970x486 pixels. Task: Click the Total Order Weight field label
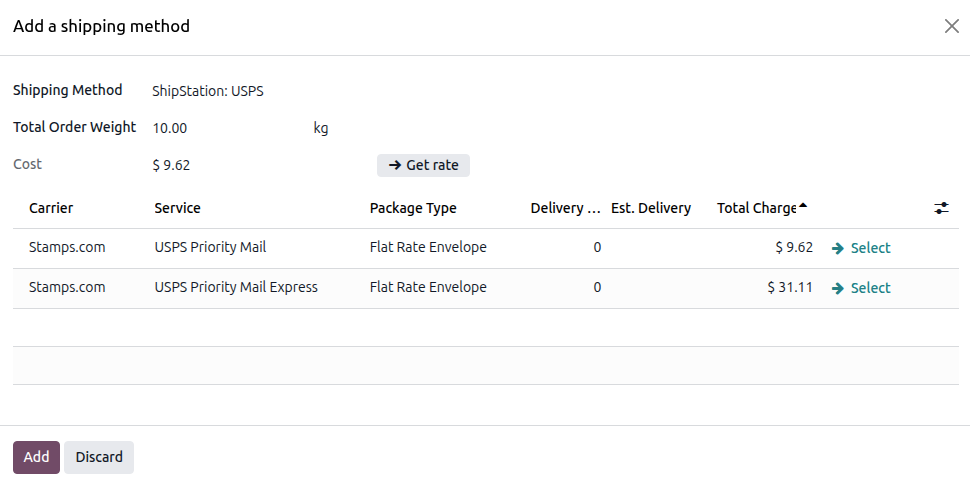pyautogui.click(x=74, y=127)
